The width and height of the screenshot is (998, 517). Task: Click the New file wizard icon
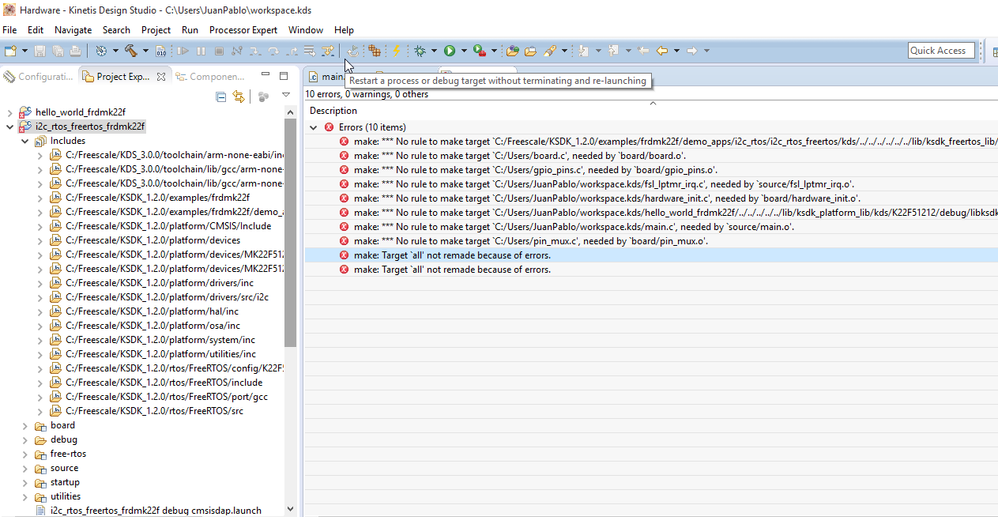(x=10, y=50)
